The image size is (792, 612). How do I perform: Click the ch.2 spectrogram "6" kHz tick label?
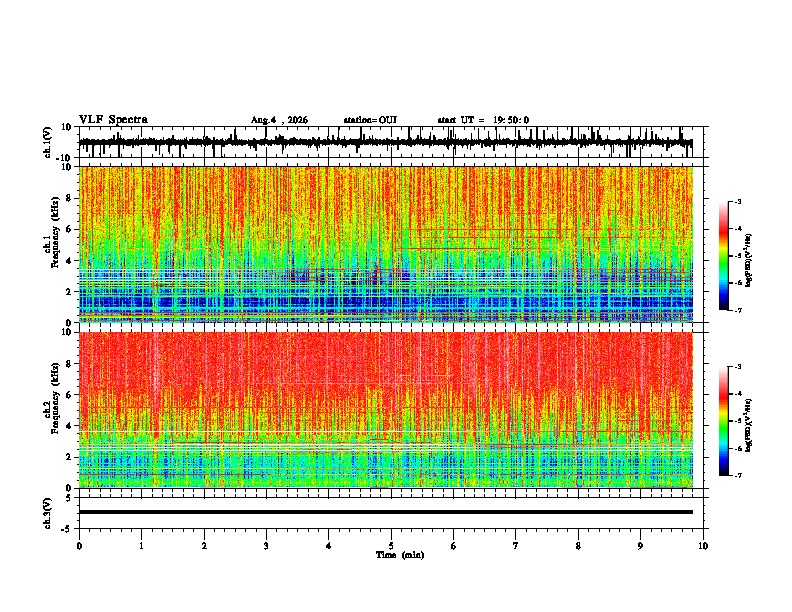coord(69,395)
